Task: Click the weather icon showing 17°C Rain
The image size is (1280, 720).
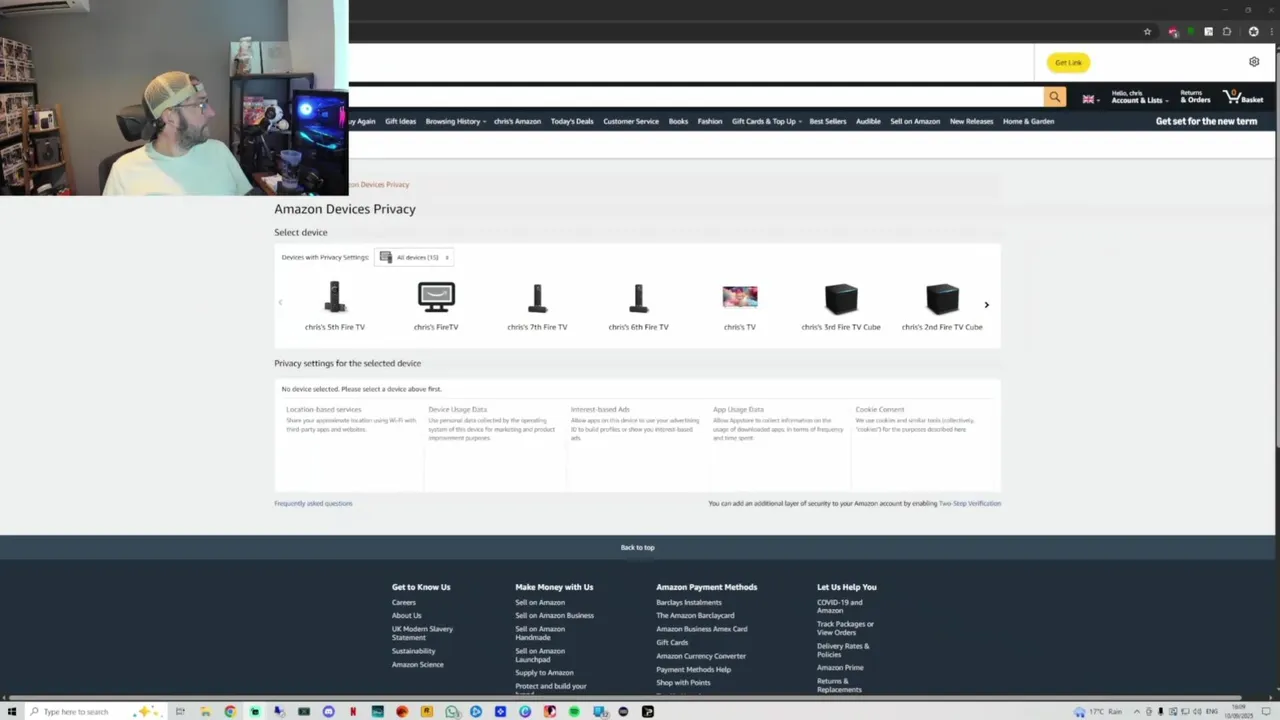Action: coord(1079,712)
